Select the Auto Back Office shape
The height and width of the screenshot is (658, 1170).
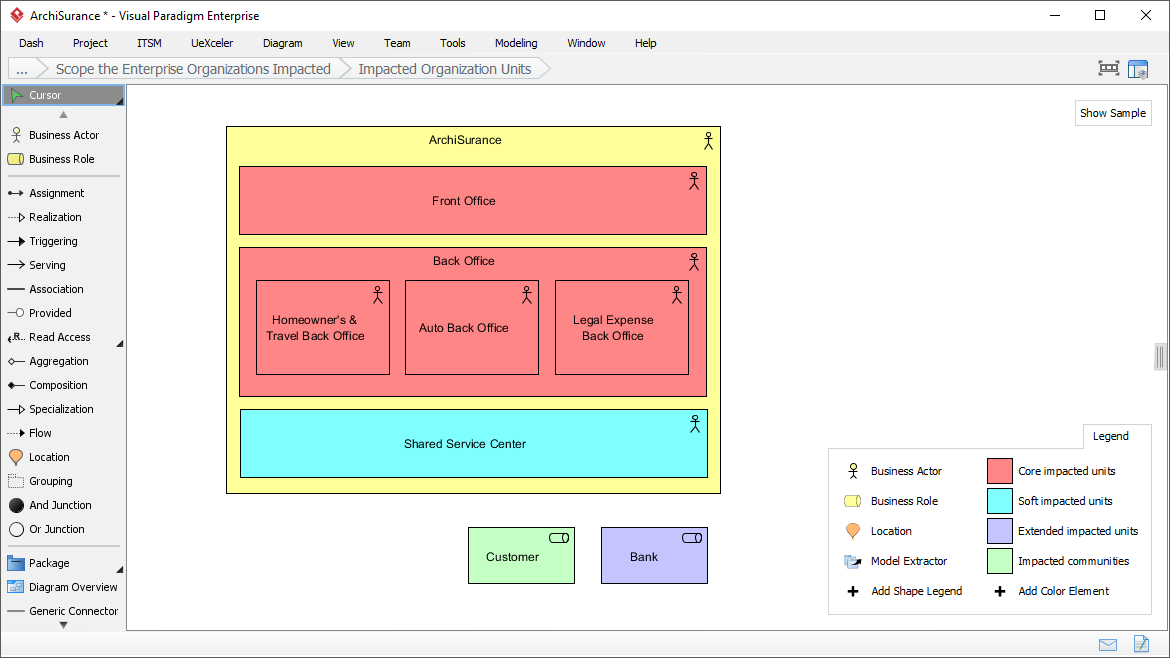point(472,328)
